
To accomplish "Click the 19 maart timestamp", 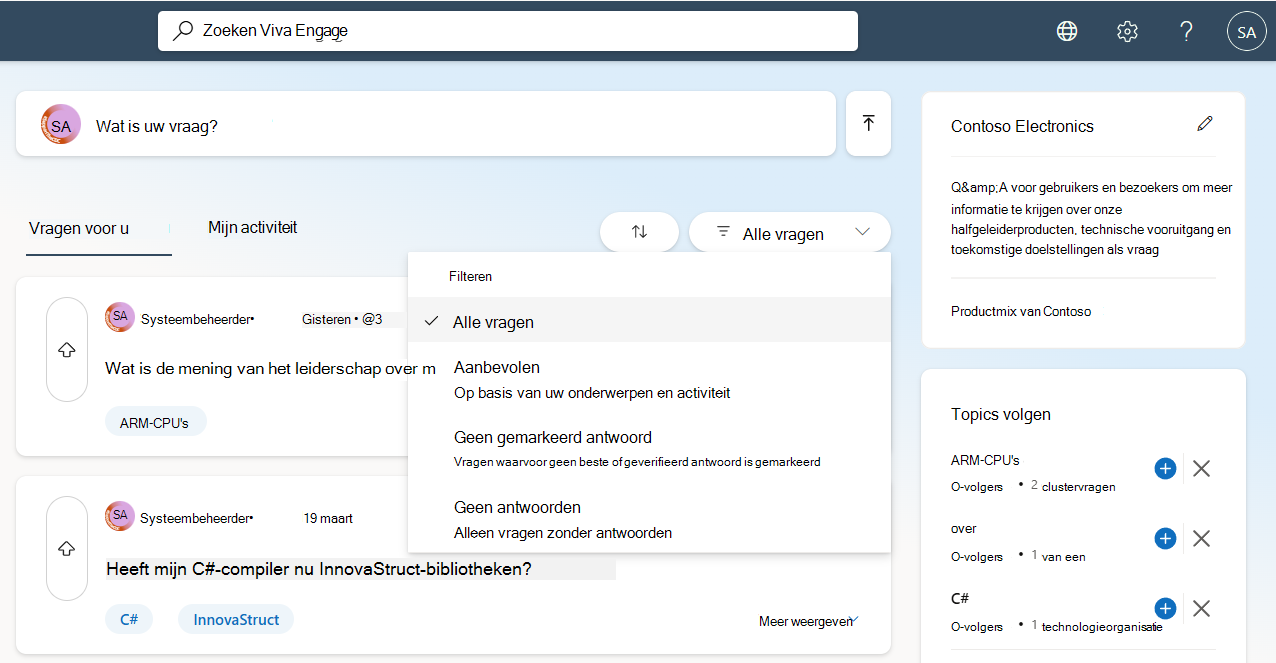I will (x=328, y=518).
